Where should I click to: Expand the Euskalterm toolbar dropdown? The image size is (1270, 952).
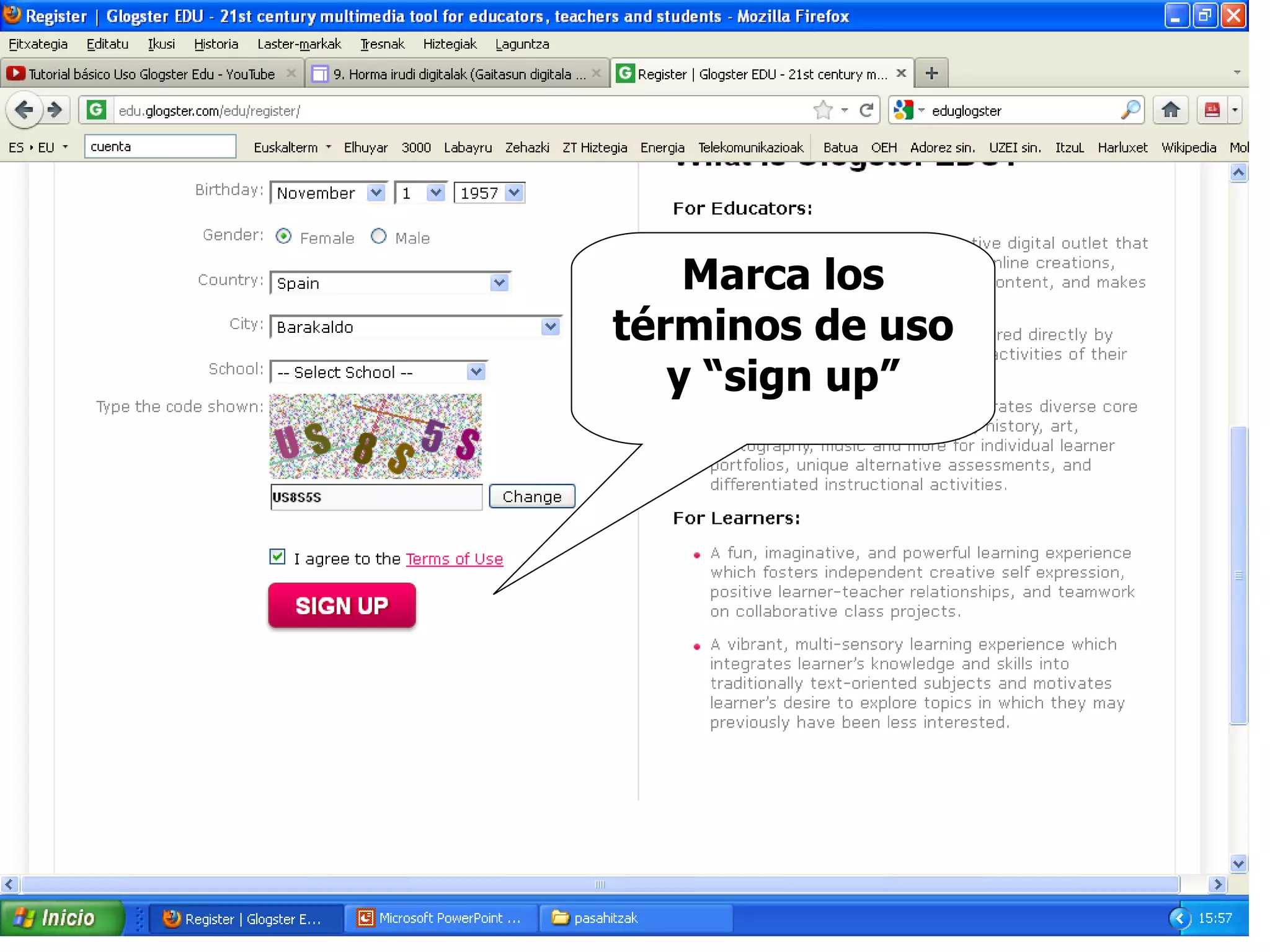click(x=329, y=147)
